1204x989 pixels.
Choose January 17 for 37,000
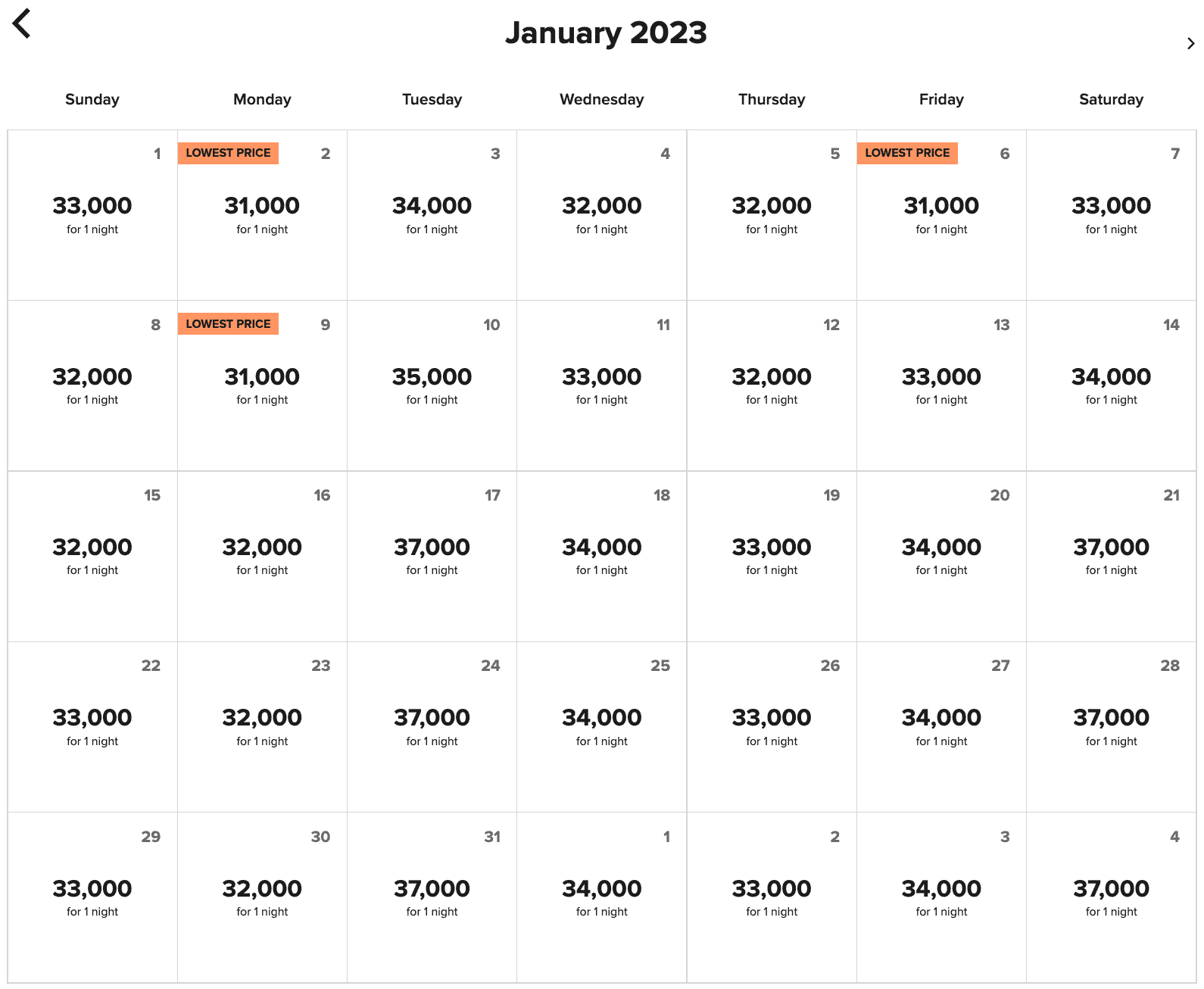[x=432, y=556]
